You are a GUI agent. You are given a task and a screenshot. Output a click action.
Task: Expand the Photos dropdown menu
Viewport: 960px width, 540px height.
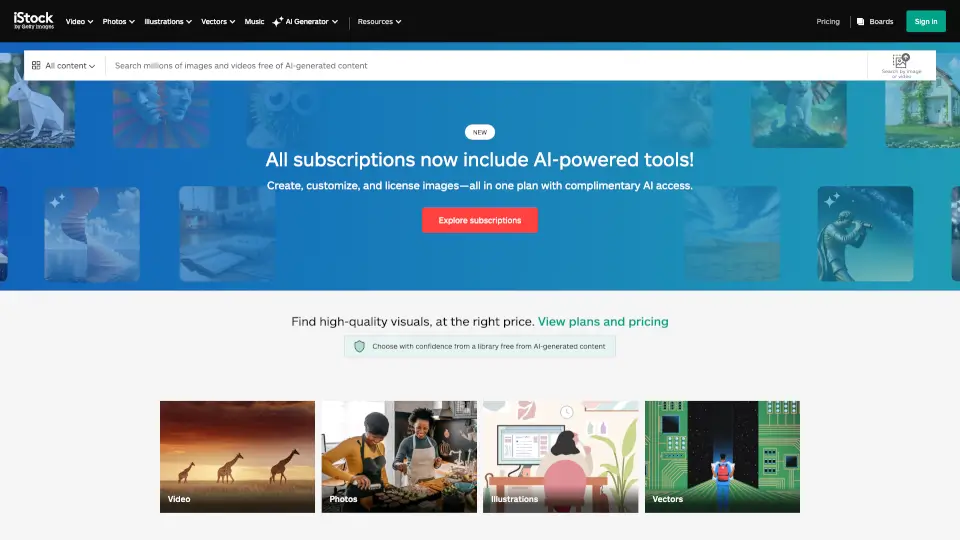[118, 21]
